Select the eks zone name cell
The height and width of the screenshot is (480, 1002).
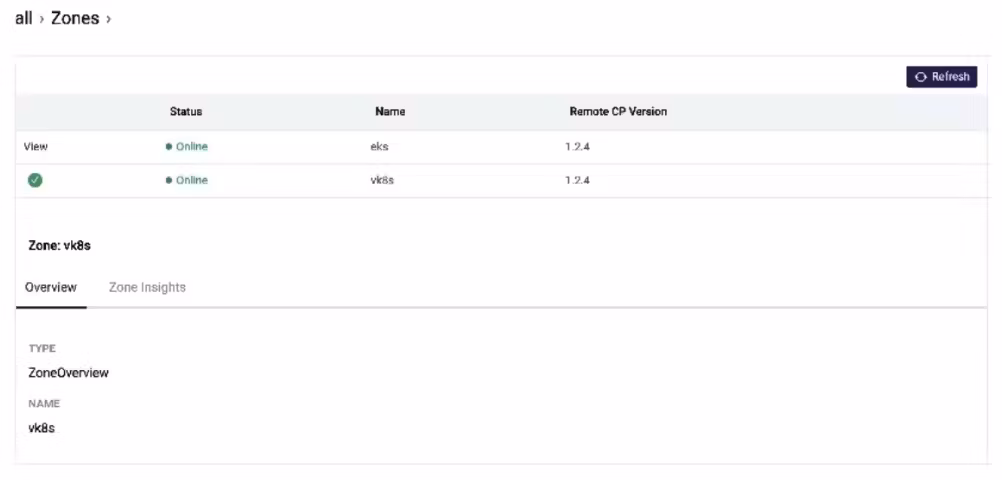[x=379, y=147]
